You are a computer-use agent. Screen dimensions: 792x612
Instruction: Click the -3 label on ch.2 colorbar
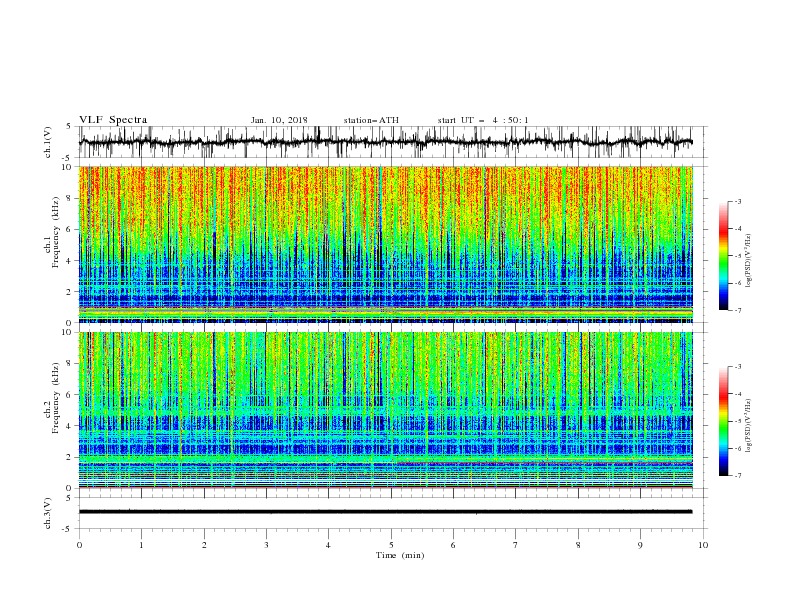738,367
